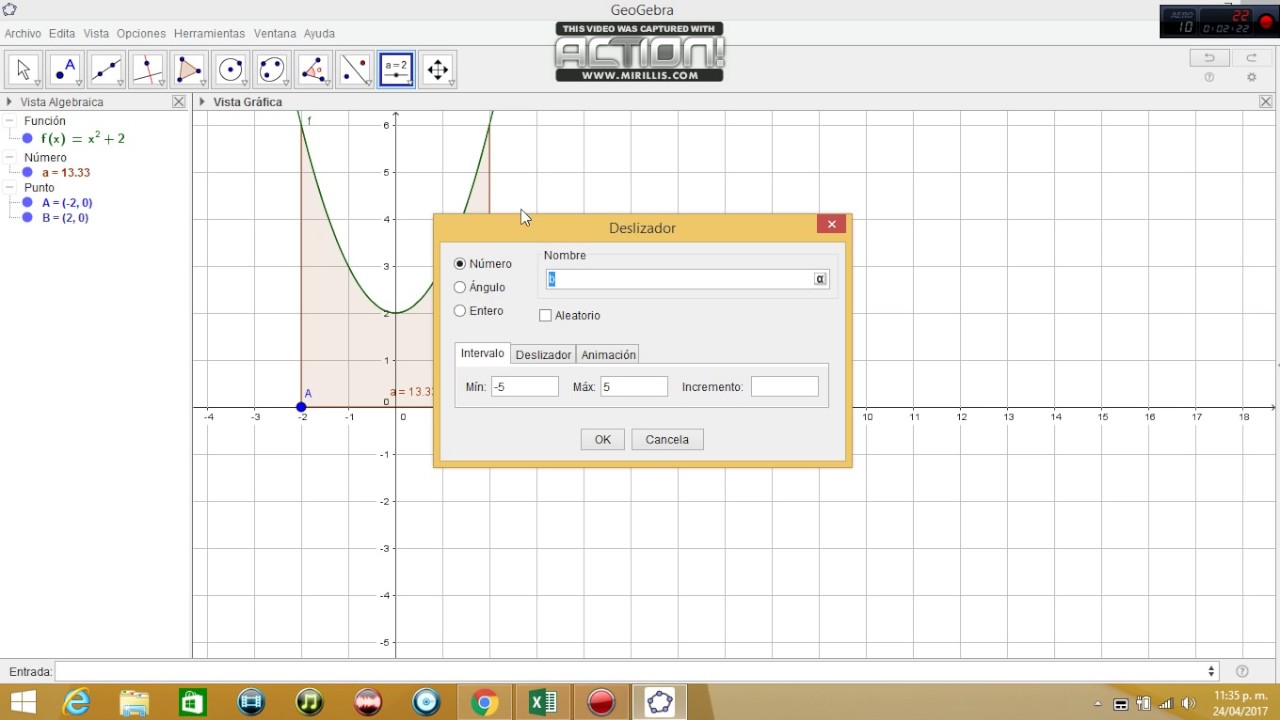Click the Mín value field
This screenshot has width=1280, height=720.
point(525,387)
